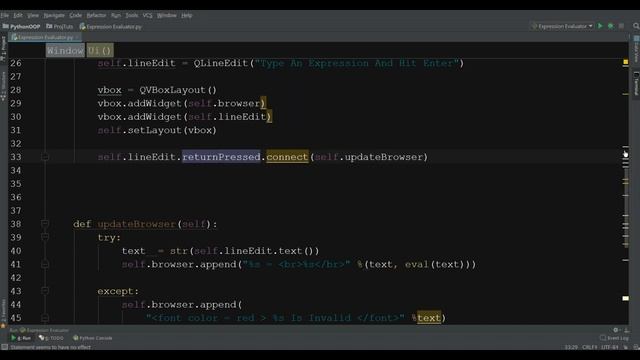This screenshot has width=640, height=360.
Task: Click the highlighted connect word on line 33
Action: [x=287, y=157]
